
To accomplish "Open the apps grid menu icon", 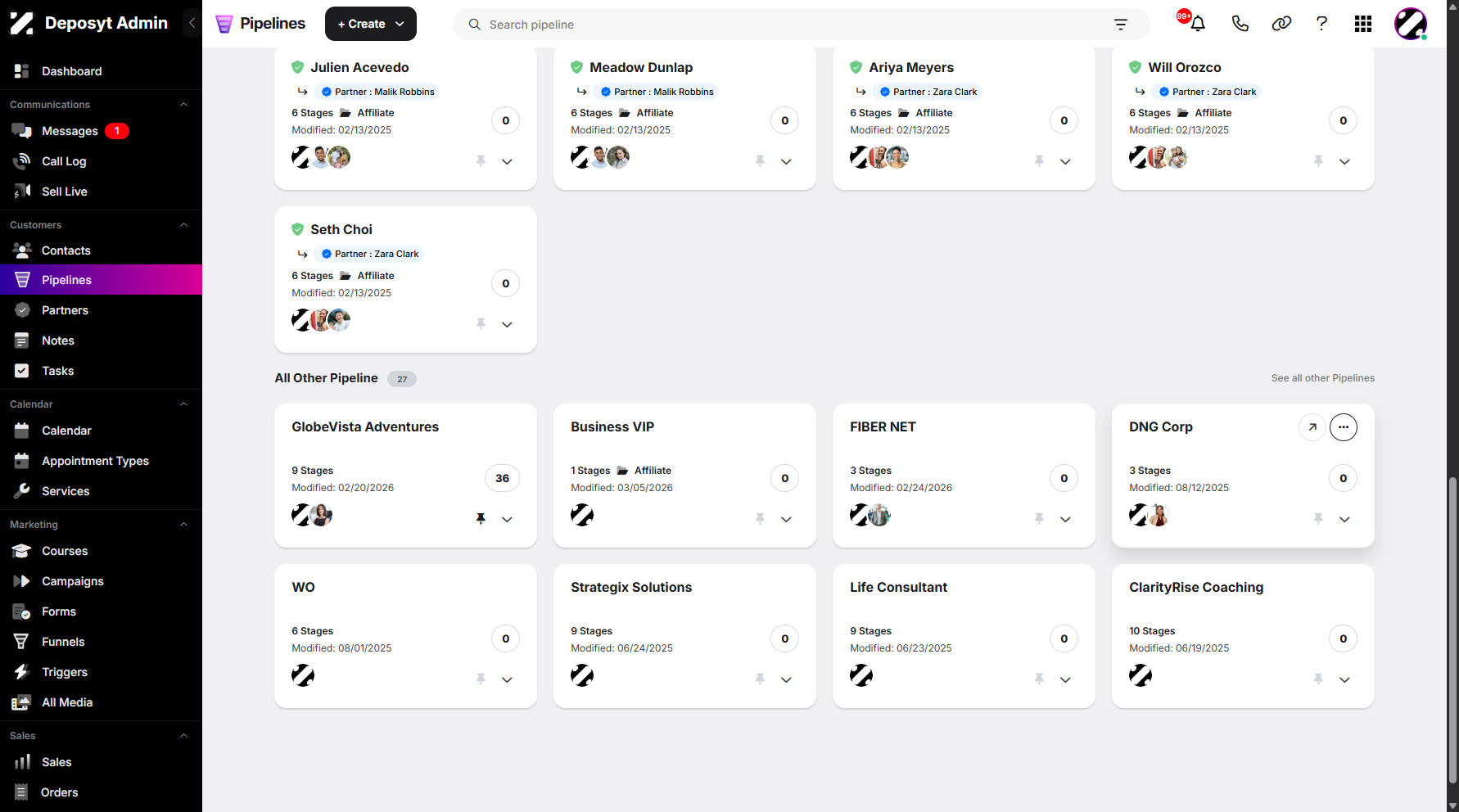I will (1363, 24).
